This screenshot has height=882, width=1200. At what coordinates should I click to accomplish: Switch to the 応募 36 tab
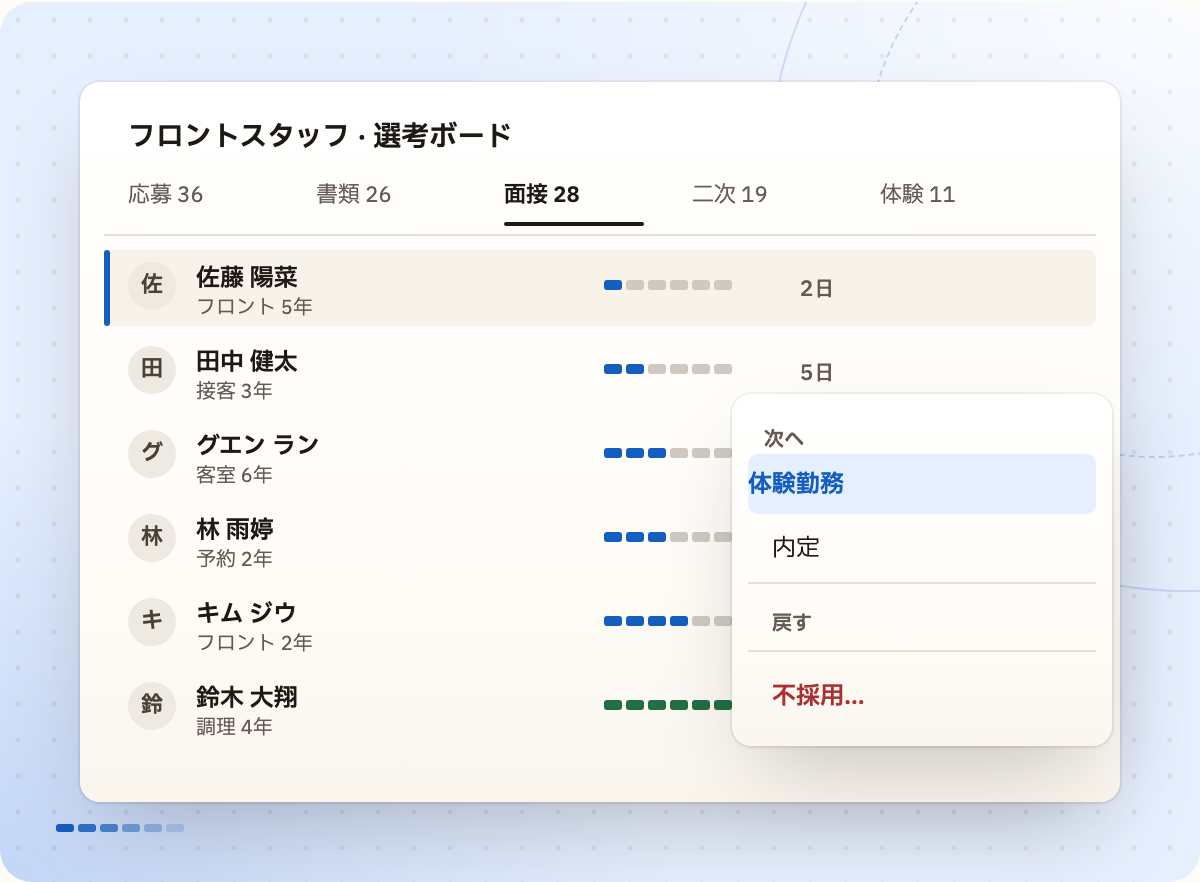tap(166, 194)
